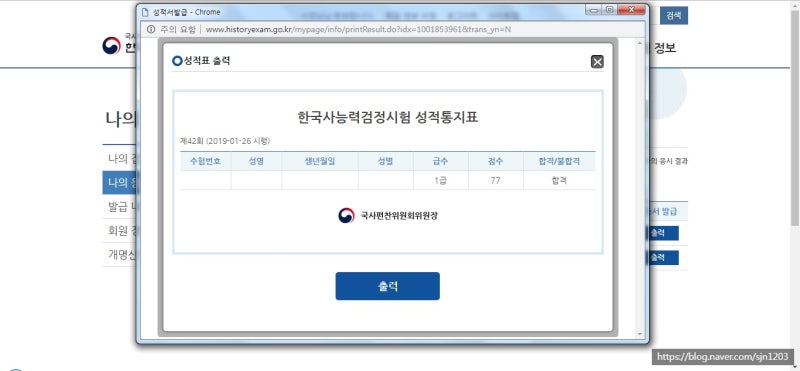Click the 급수 column header
Image resolution: width=800 pixels, height=371 pixels.
(x=441, y=161)
